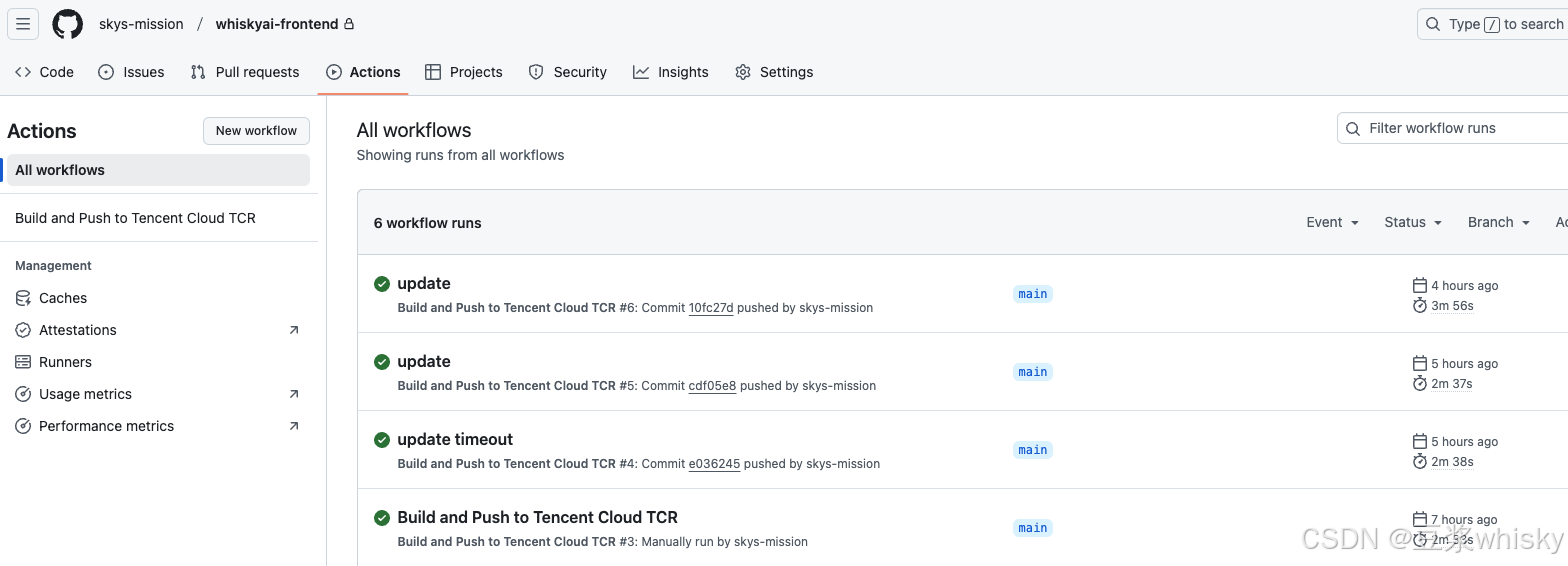Image resolution: width=1568 pixels, height=566 pixels.
Task: Open commit cdf05e8 link
Action: pyautogui.click(x=712, y=386)
